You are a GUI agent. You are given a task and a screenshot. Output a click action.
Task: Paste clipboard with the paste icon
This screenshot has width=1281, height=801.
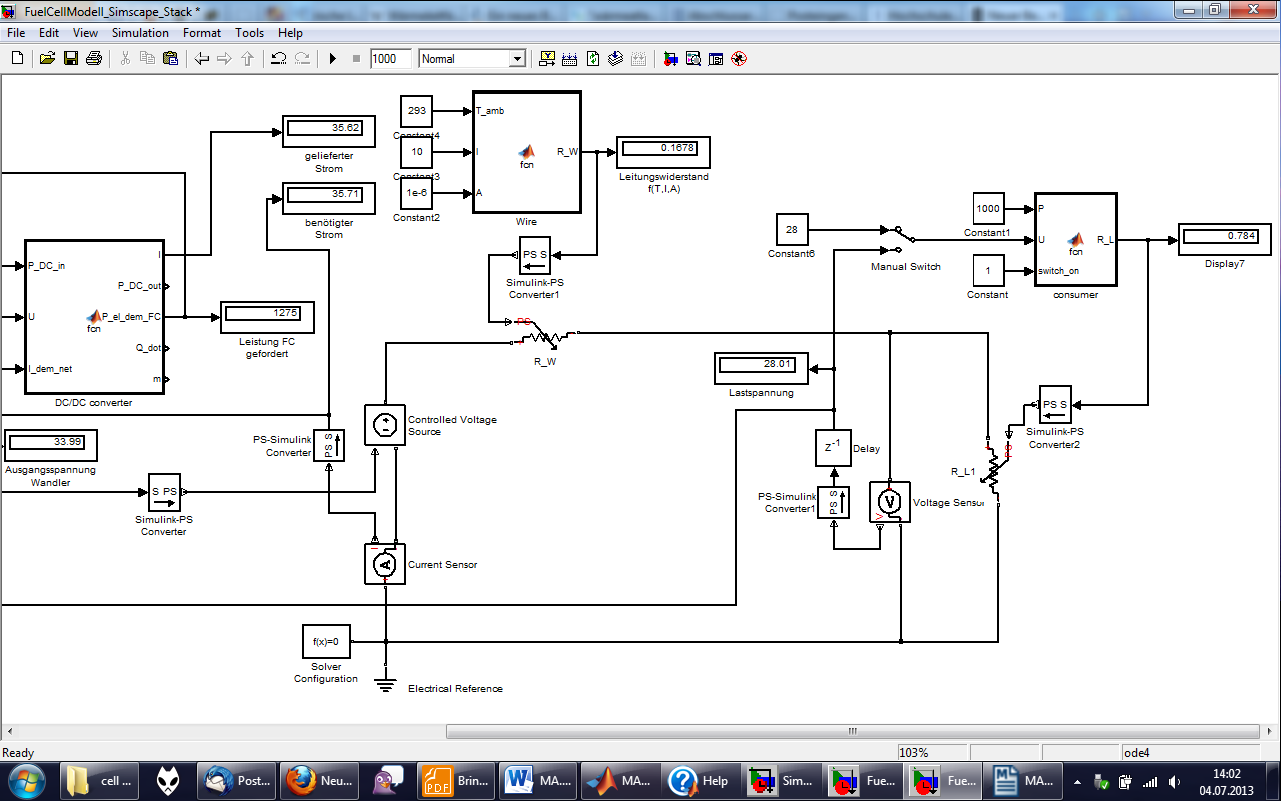click(x=170, y=59)
